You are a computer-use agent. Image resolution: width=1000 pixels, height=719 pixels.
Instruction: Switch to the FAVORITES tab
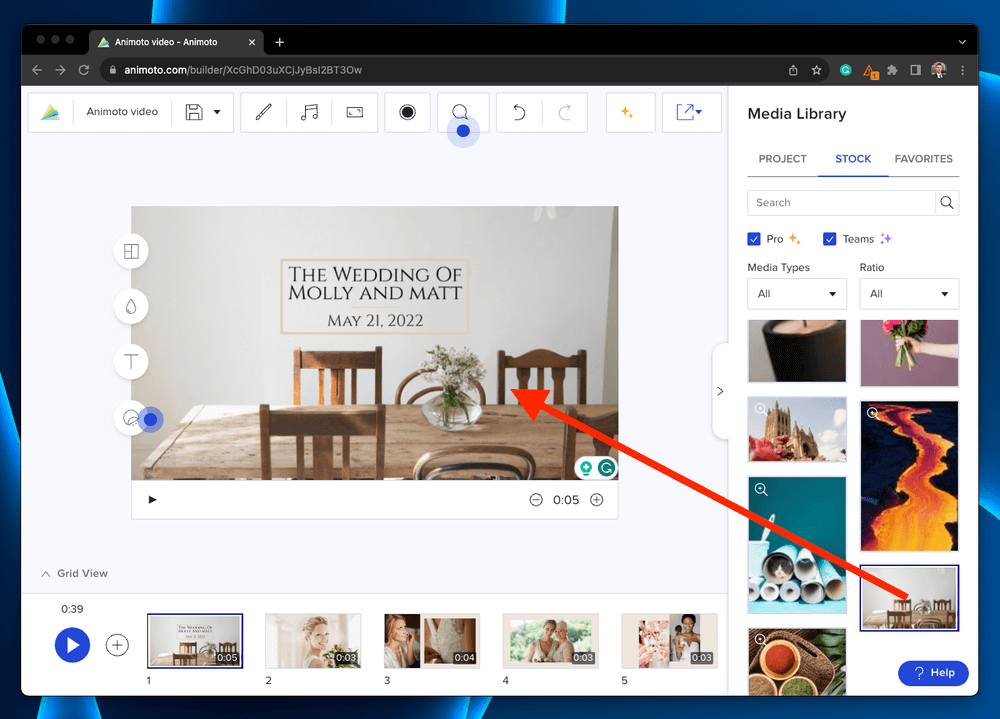[923, 159]
